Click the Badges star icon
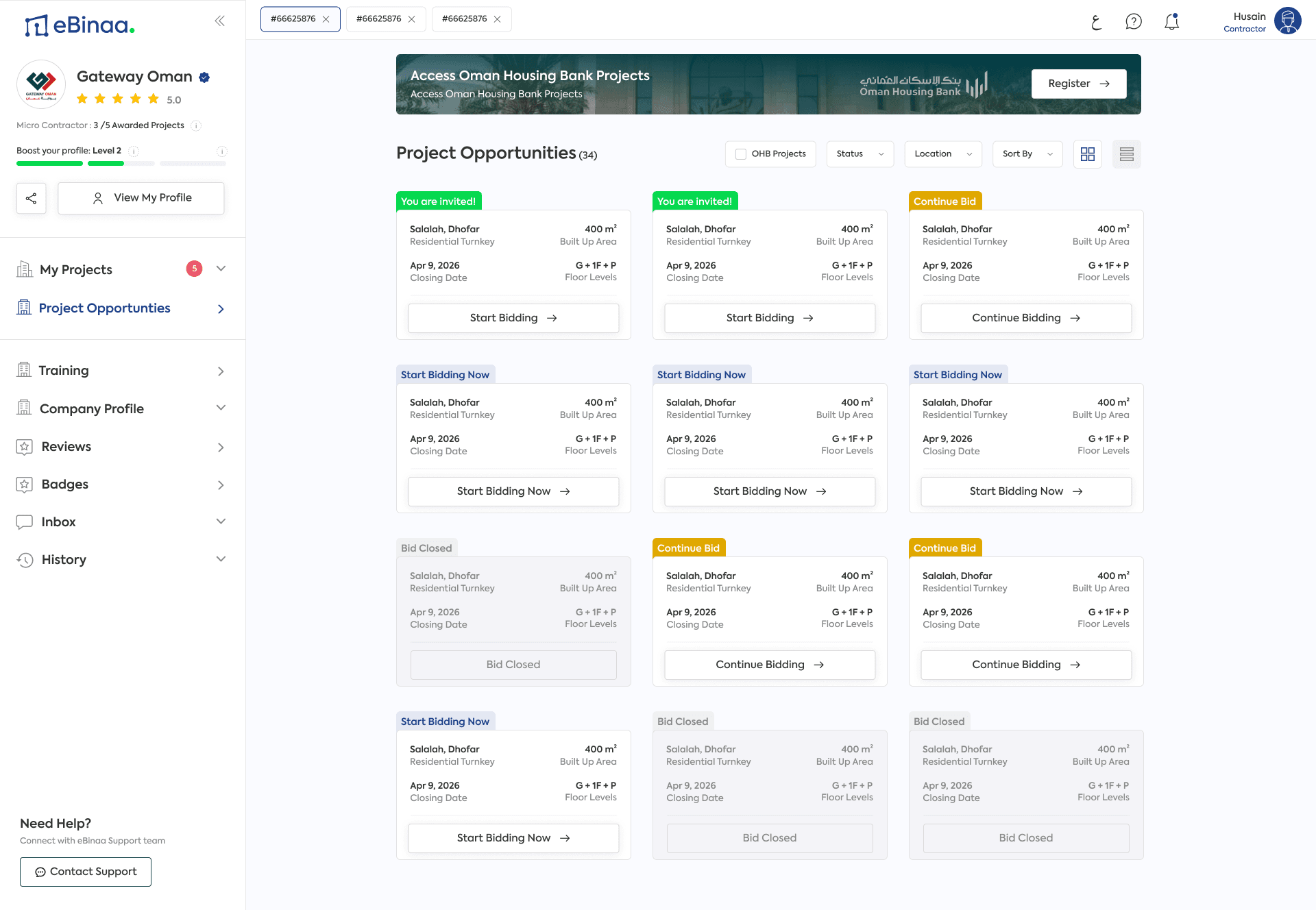This screenshot has width=1316, height=910. pyautogui.click(x=25, y=484)
